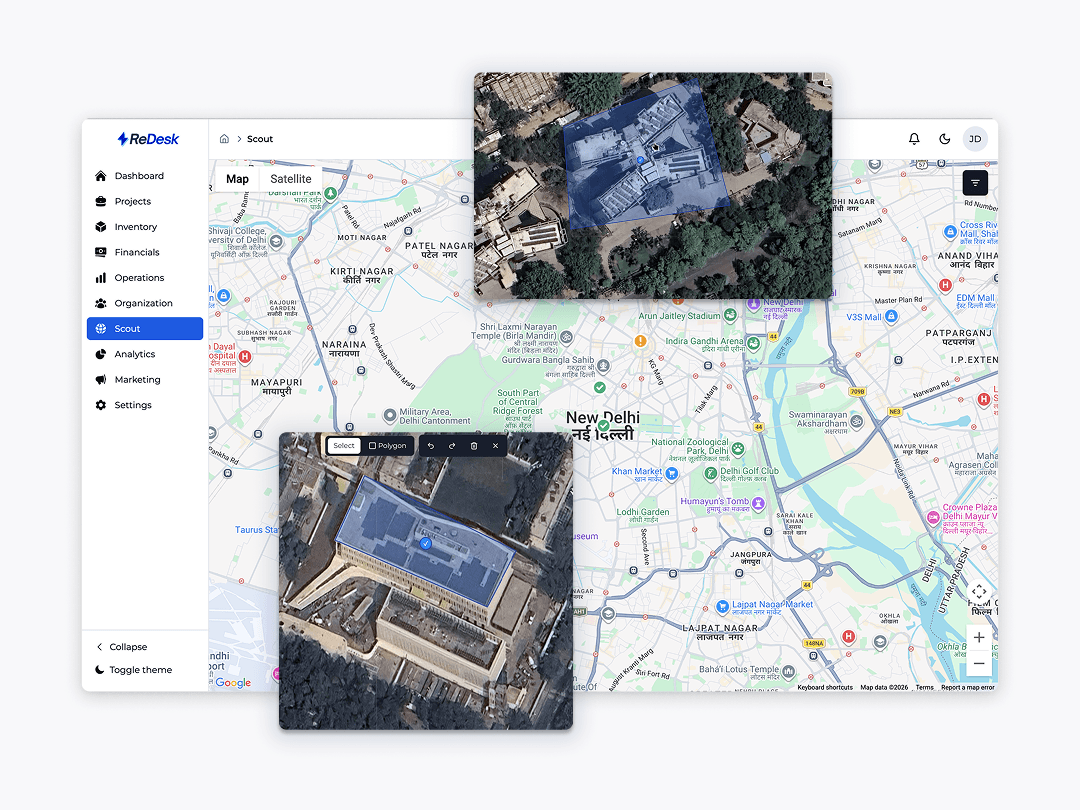Click the blue check marker on the rooftop polygon
This screenshot has width=1080, height=810.
426,543
